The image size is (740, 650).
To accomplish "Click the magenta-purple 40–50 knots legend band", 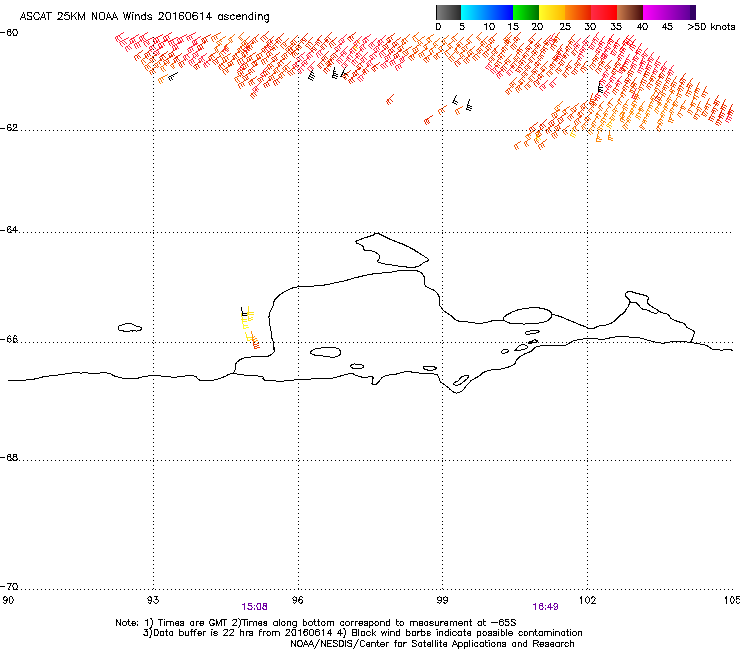I will [x=669, y=12].
